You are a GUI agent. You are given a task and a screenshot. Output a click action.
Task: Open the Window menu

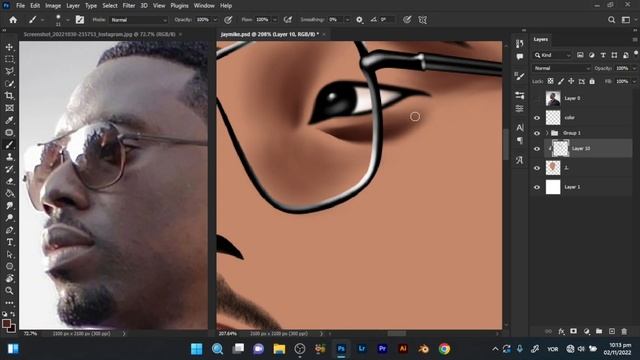coord(204,6)
